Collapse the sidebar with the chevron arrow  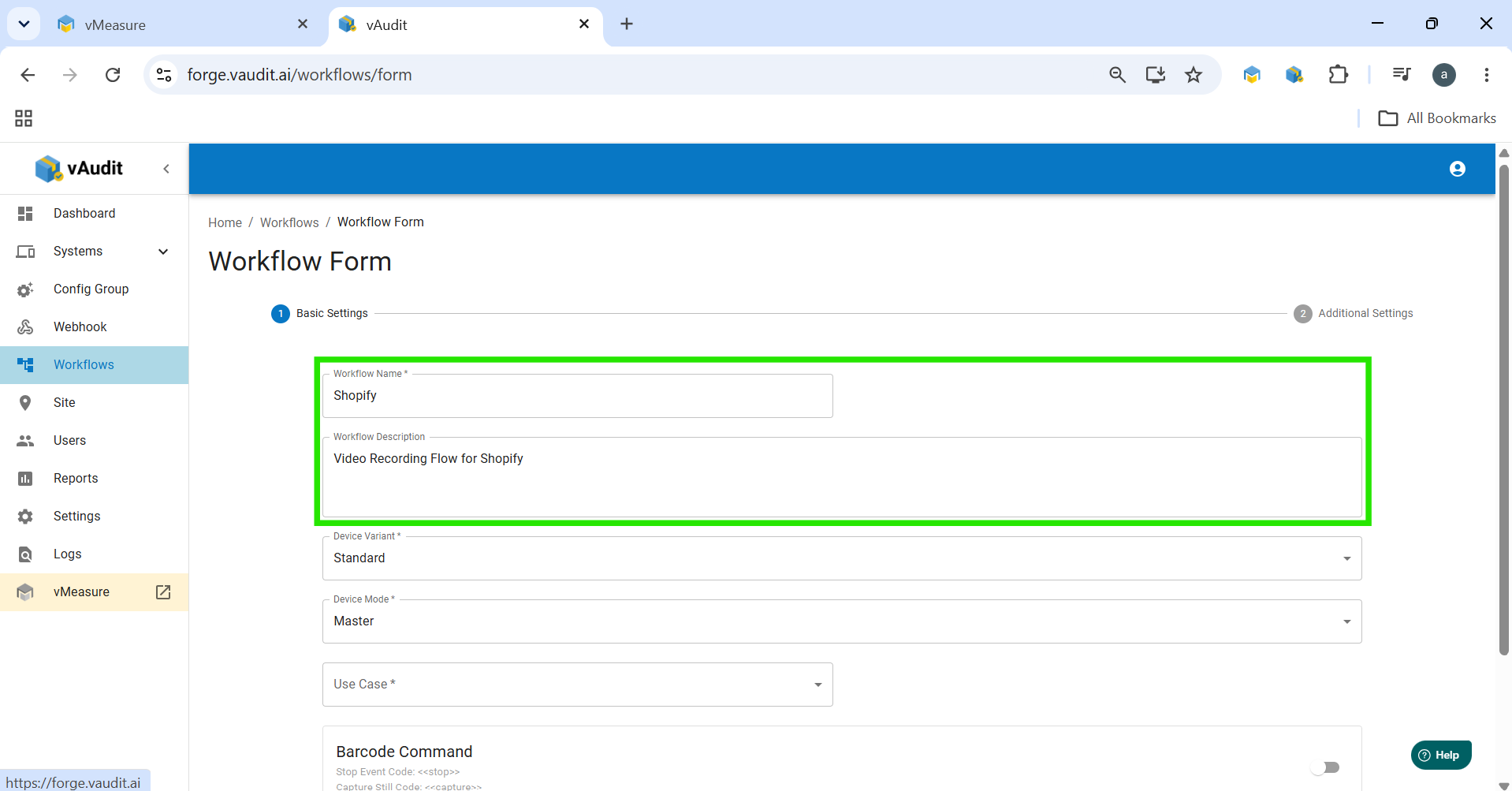pos(166,169)
